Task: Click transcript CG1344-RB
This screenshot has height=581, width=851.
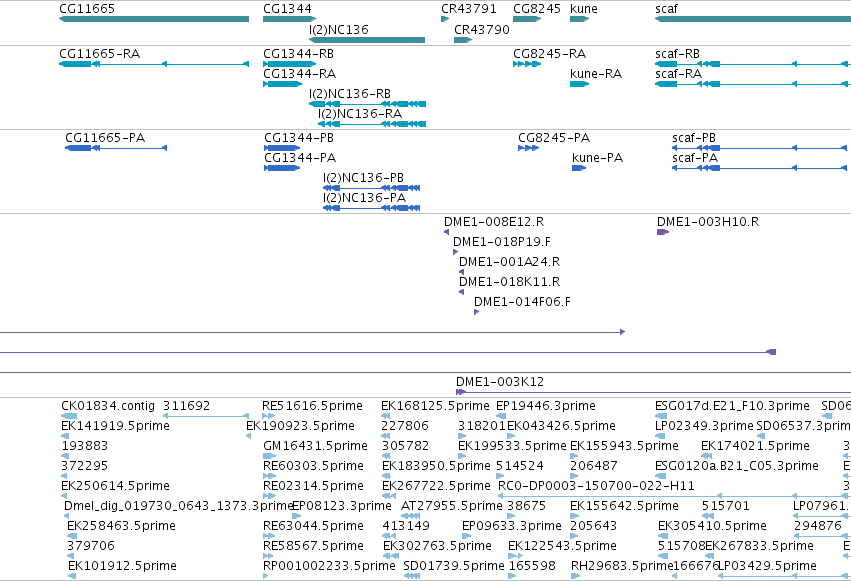Action: pyautogui.click(x=289, y=64)
